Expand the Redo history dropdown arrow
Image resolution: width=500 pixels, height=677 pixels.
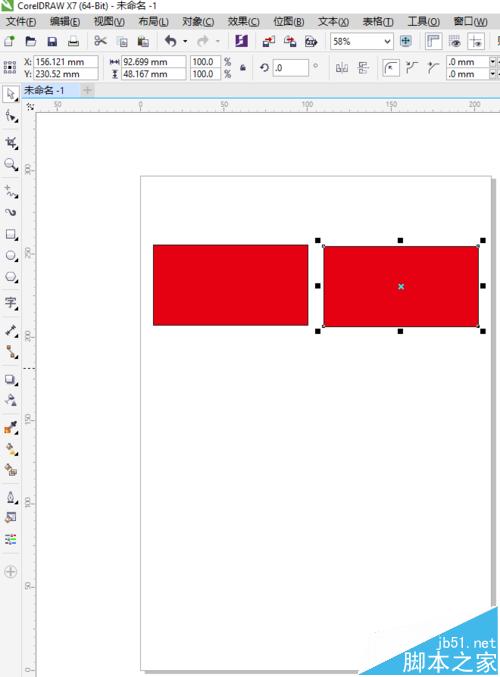(218, 41)
